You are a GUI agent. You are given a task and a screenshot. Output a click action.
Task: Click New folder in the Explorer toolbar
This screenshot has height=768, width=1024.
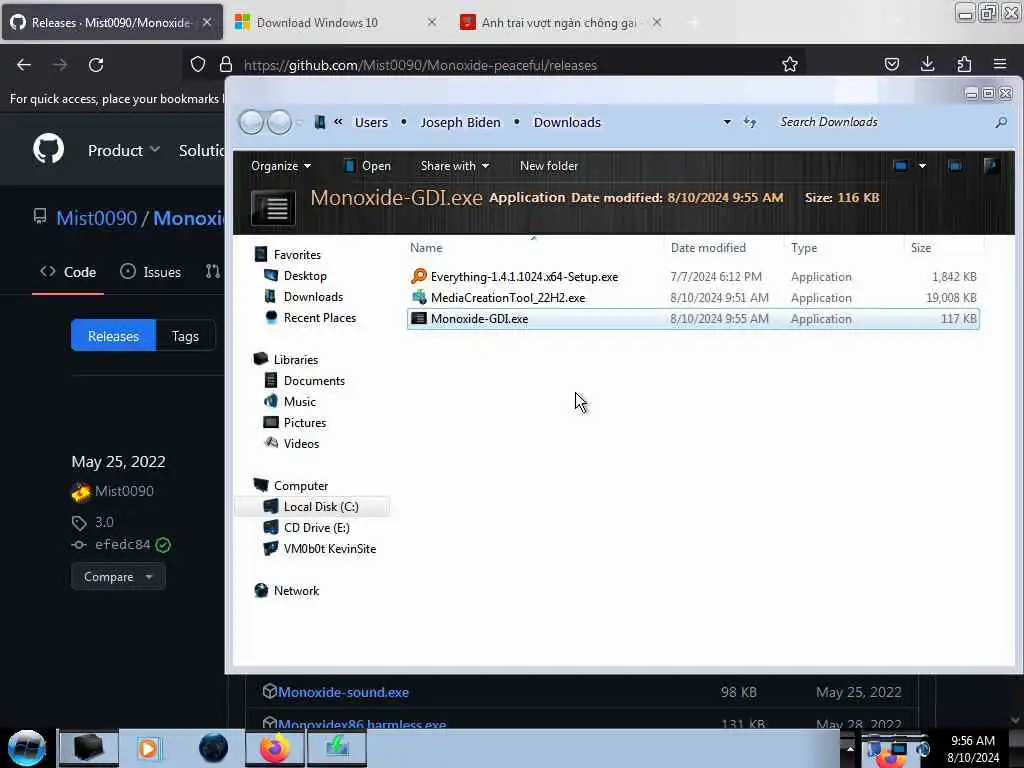point(549,166)
